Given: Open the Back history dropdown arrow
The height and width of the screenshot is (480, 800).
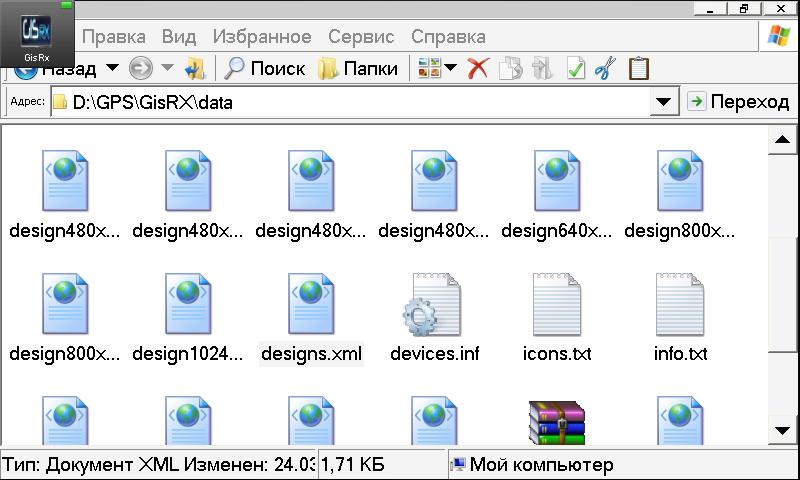Looking at the screenshot, I should 112,68.
